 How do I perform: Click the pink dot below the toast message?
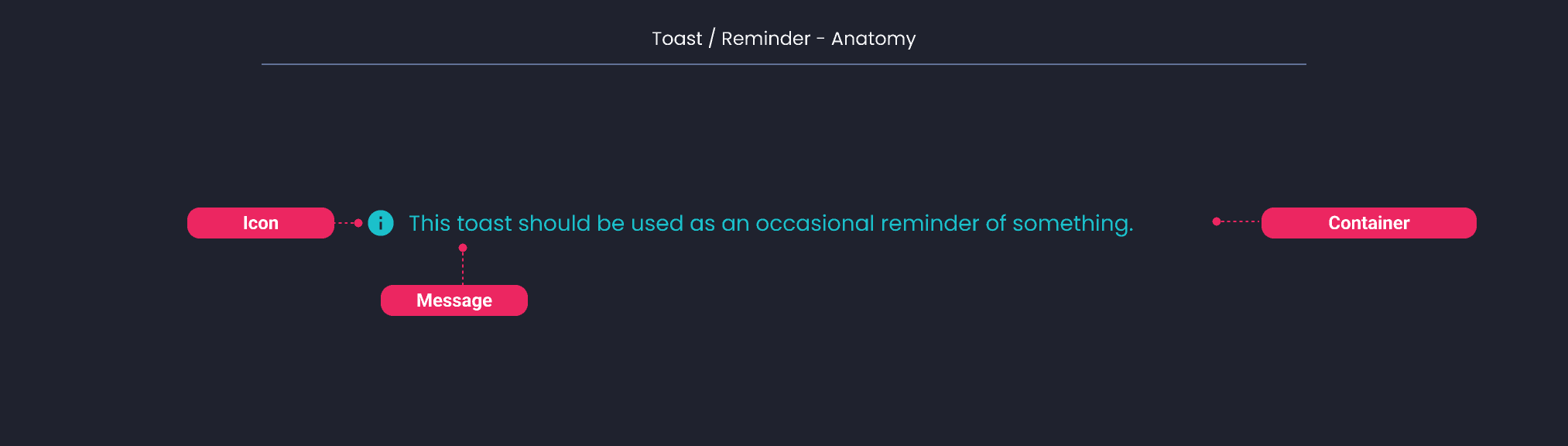point(463,248)
